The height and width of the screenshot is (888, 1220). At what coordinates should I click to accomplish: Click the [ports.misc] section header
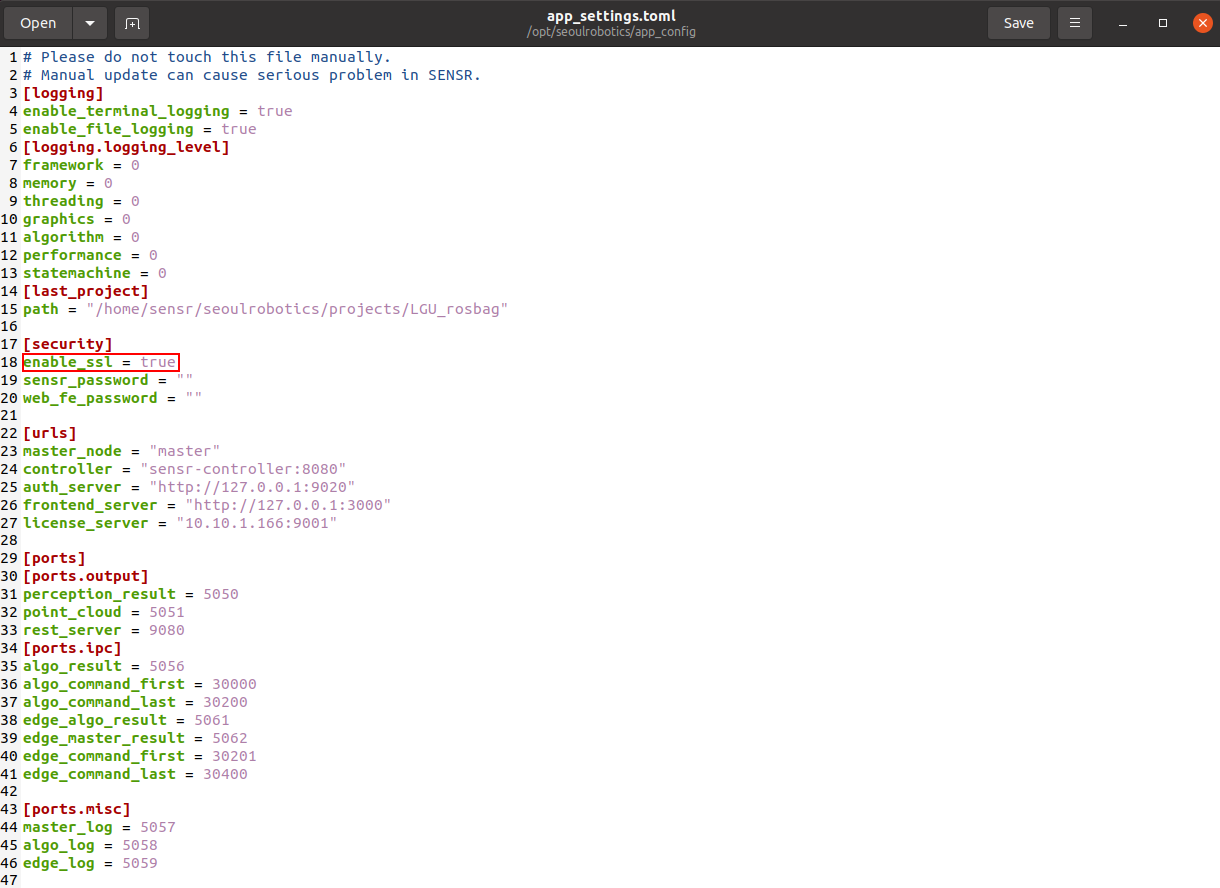click(77, 809)
